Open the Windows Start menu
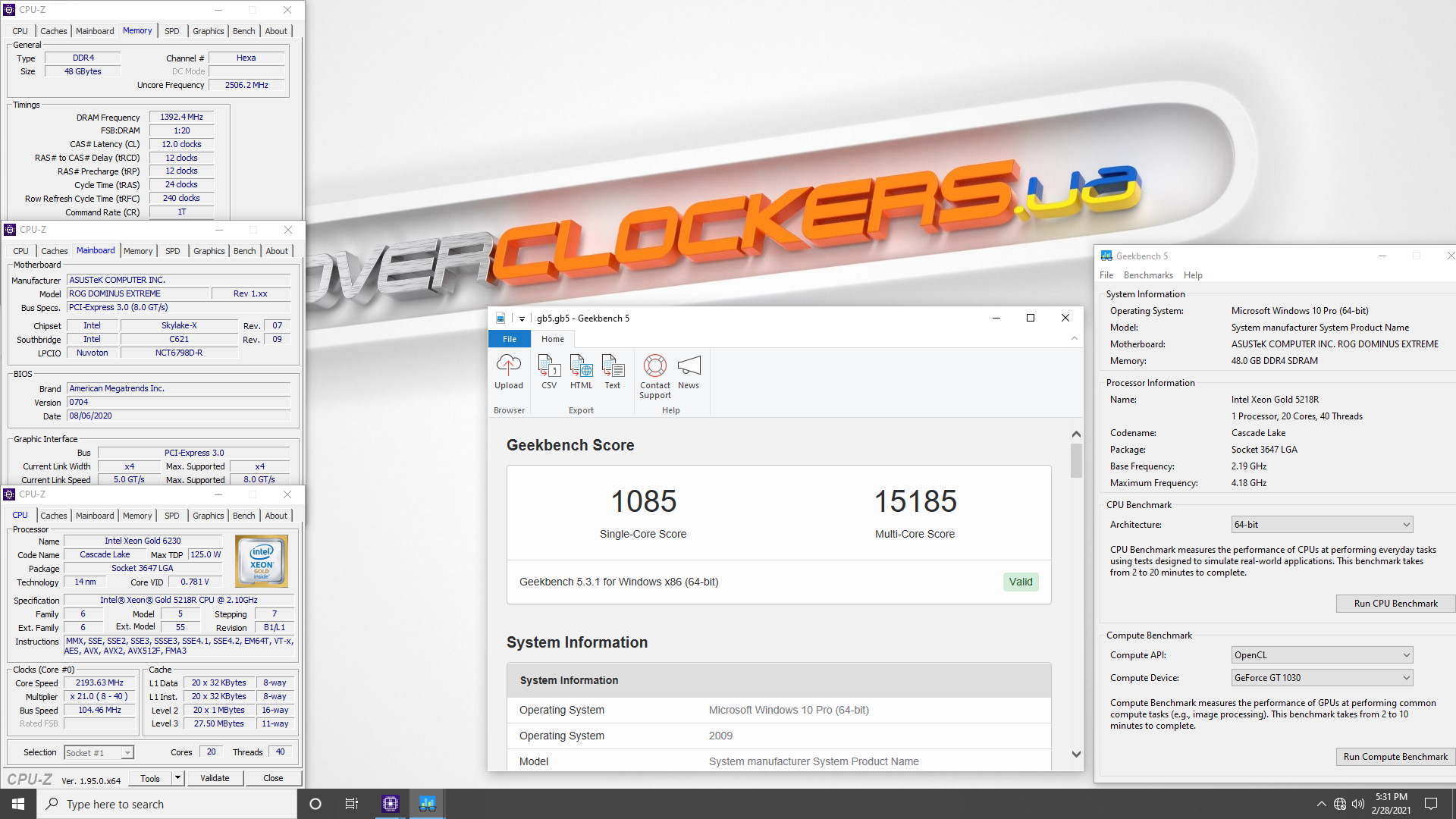Viewport: 1456px width, 819px height. (18, 804)
